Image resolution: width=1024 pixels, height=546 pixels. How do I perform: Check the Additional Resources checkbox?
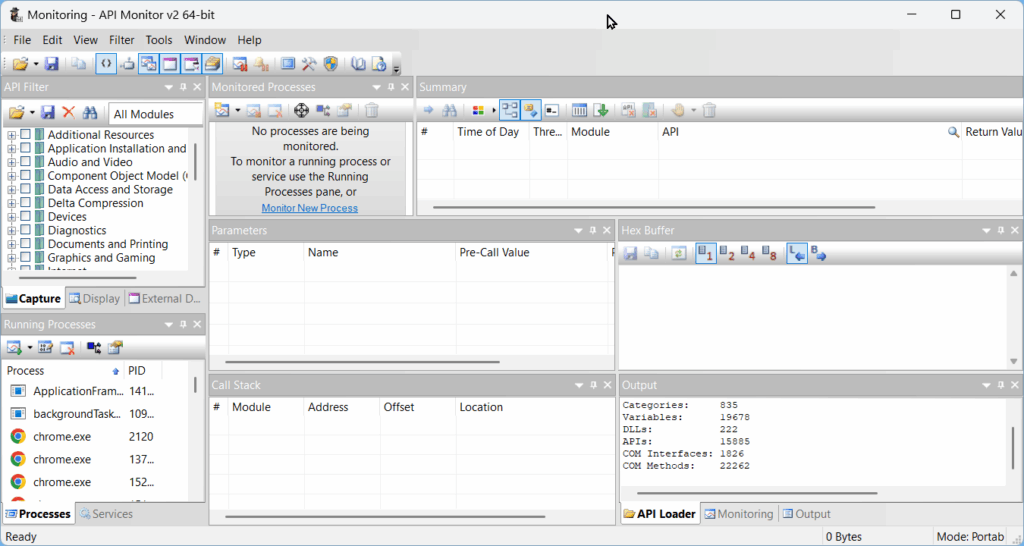25,135
